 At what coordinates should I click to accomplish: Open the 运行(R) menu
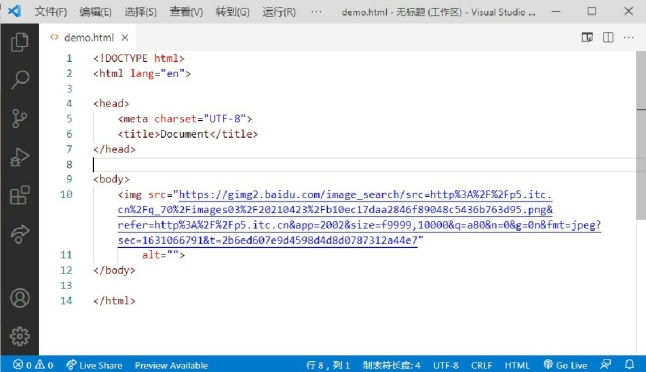coord(279,12)
